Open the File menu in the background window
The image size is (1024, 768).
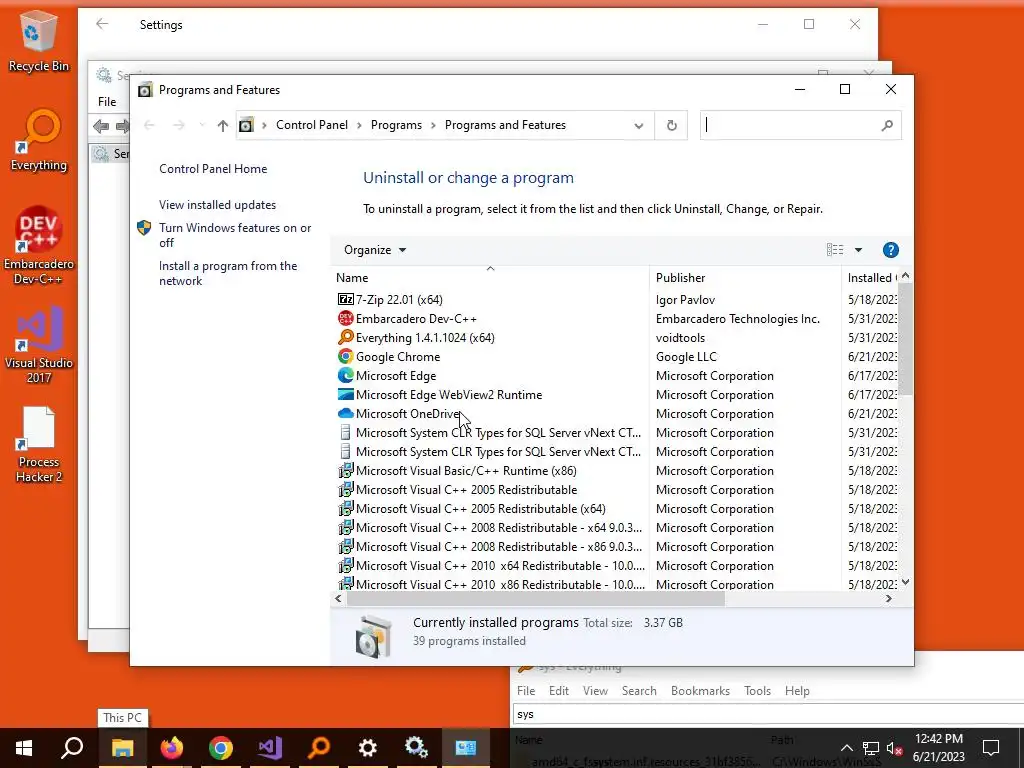point(107,102)
